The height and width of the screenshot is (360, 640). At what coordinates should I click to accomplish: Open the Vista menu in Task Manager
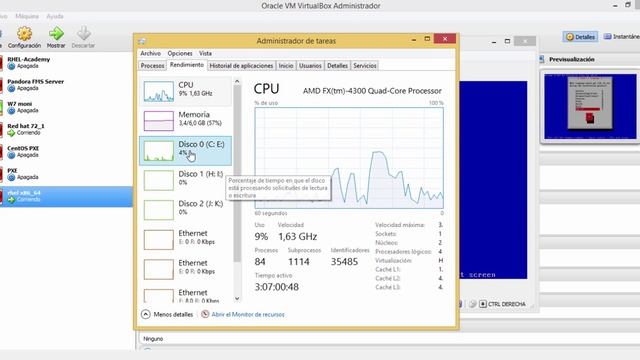coord(205,53)
